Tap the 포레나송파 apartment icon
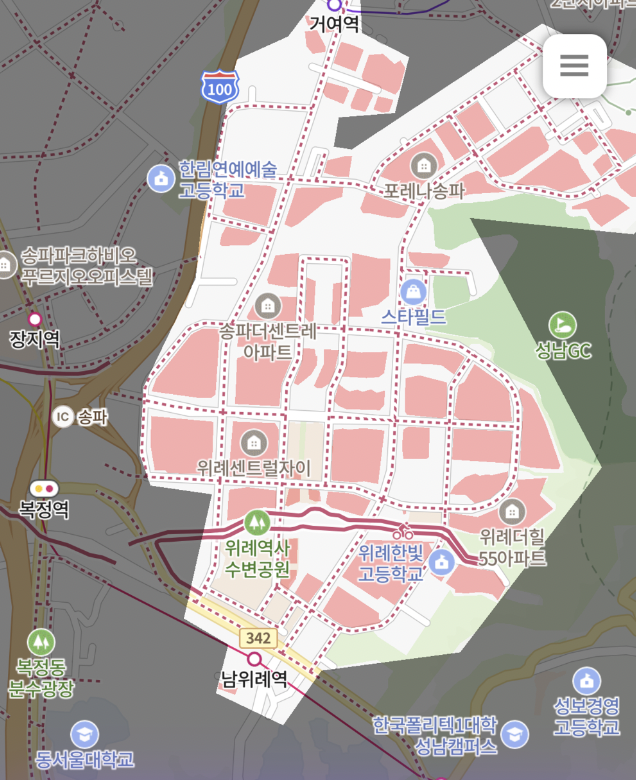This screenshot has height=780, width=636. [424, 166]
